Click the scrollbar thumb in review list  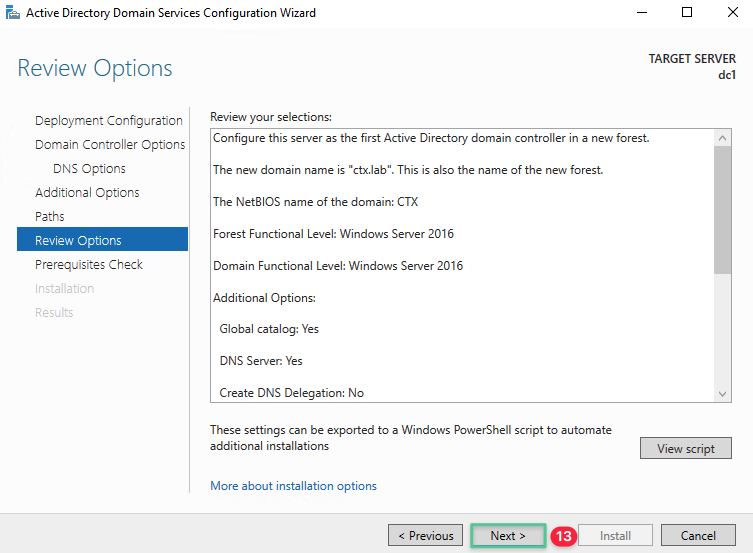722,210
